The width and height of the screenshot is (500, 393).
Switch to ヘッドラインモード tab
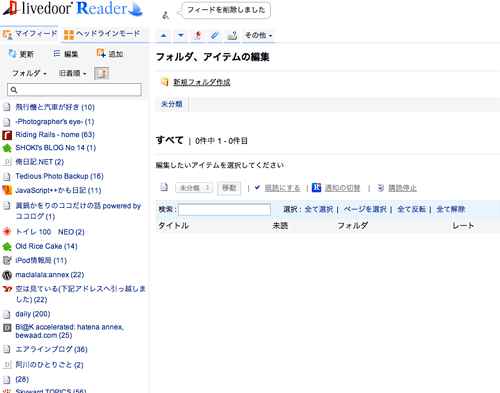tap(104, 34)
